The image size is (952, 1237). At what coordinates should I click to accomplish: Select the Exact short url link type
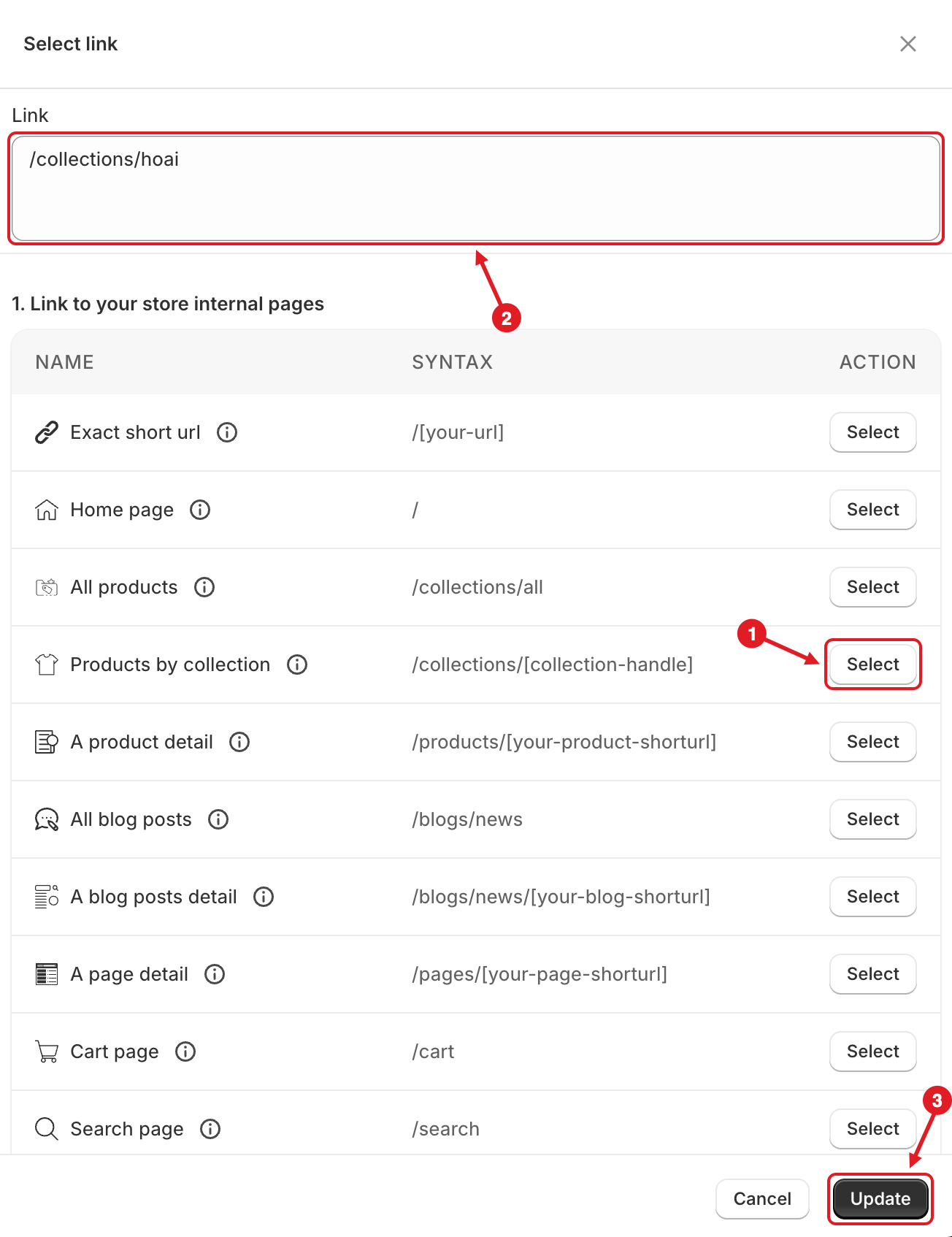click(x=873, y=432)
